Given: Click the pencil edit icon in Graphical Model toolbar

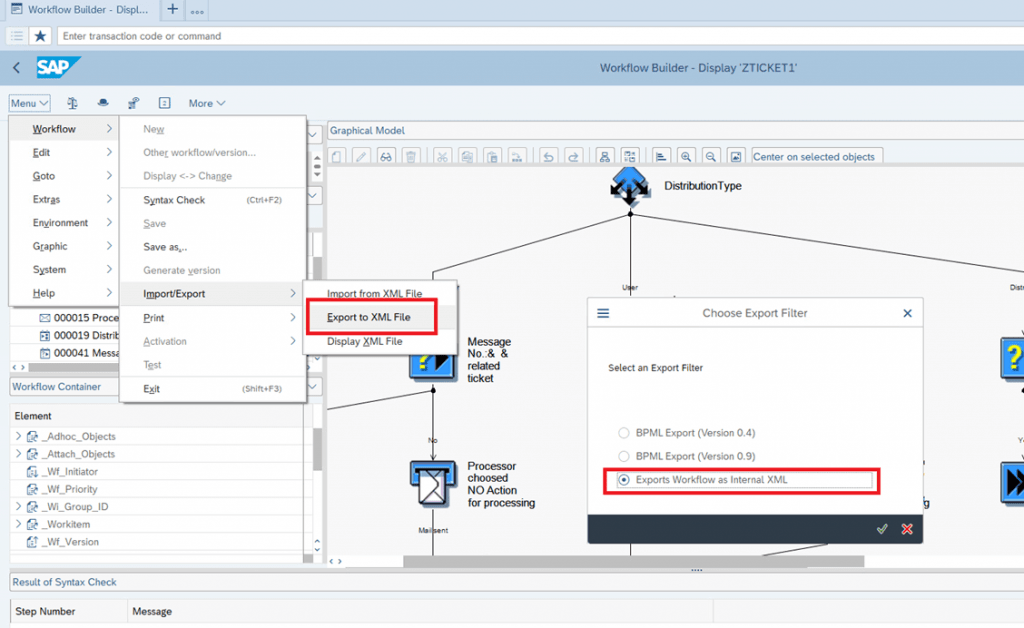Looking at the screenshot, I should pyautogui.click(x=361, y=157).
